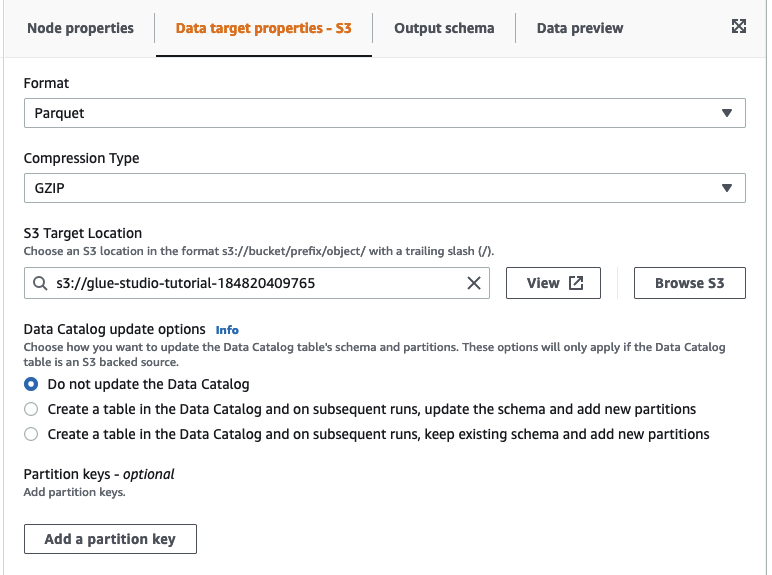Click the Compression Type dropdown arrow

click(x=727, y=188)
